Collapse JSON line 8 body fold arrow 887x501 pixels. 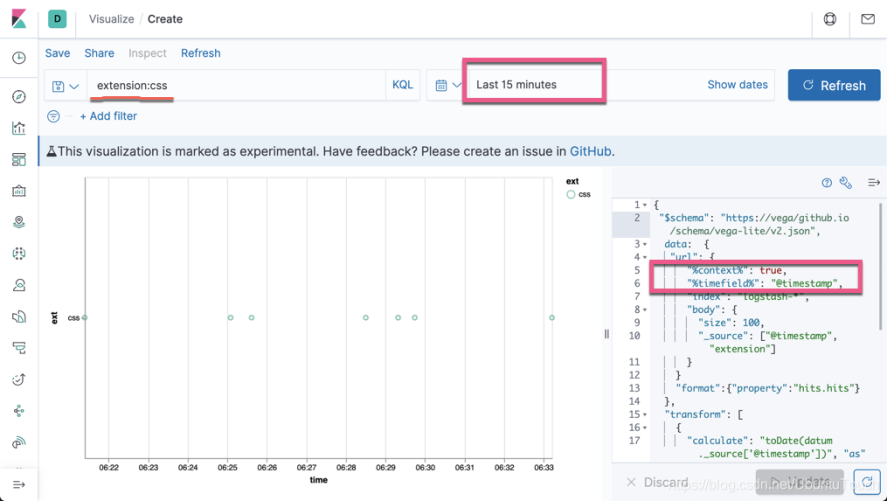(x=645, y=310)
